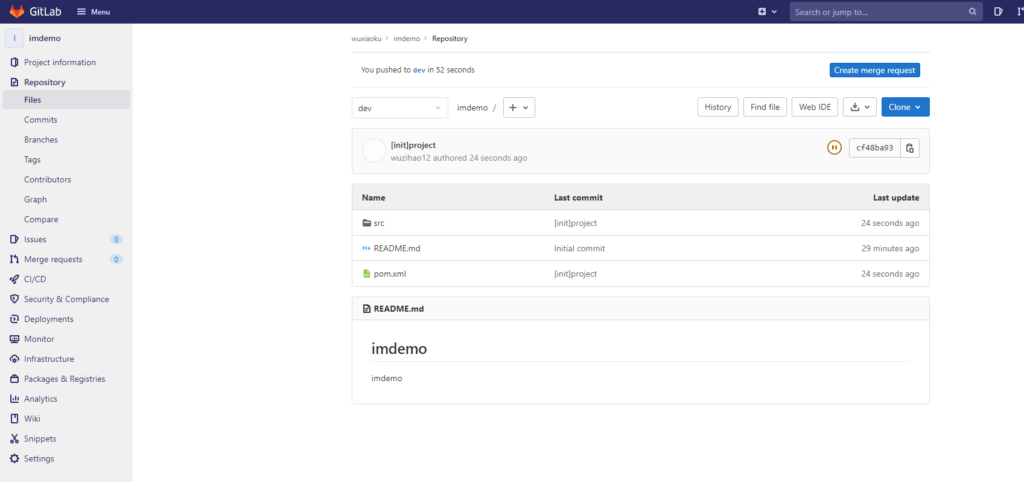Open the top bar Menu
The width and height of the screenshot is (1024, 482).
coord(94,12)
